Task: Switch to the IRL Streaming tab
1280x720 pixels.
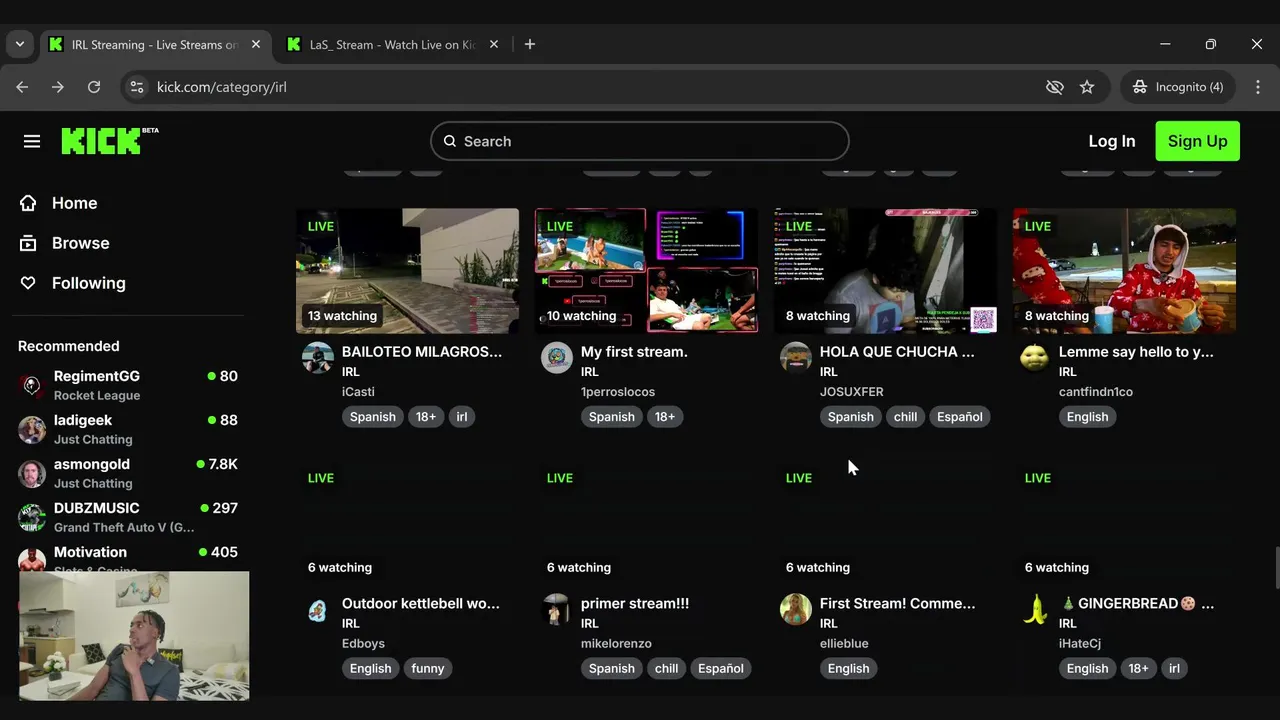Action: tap(155, 44)
